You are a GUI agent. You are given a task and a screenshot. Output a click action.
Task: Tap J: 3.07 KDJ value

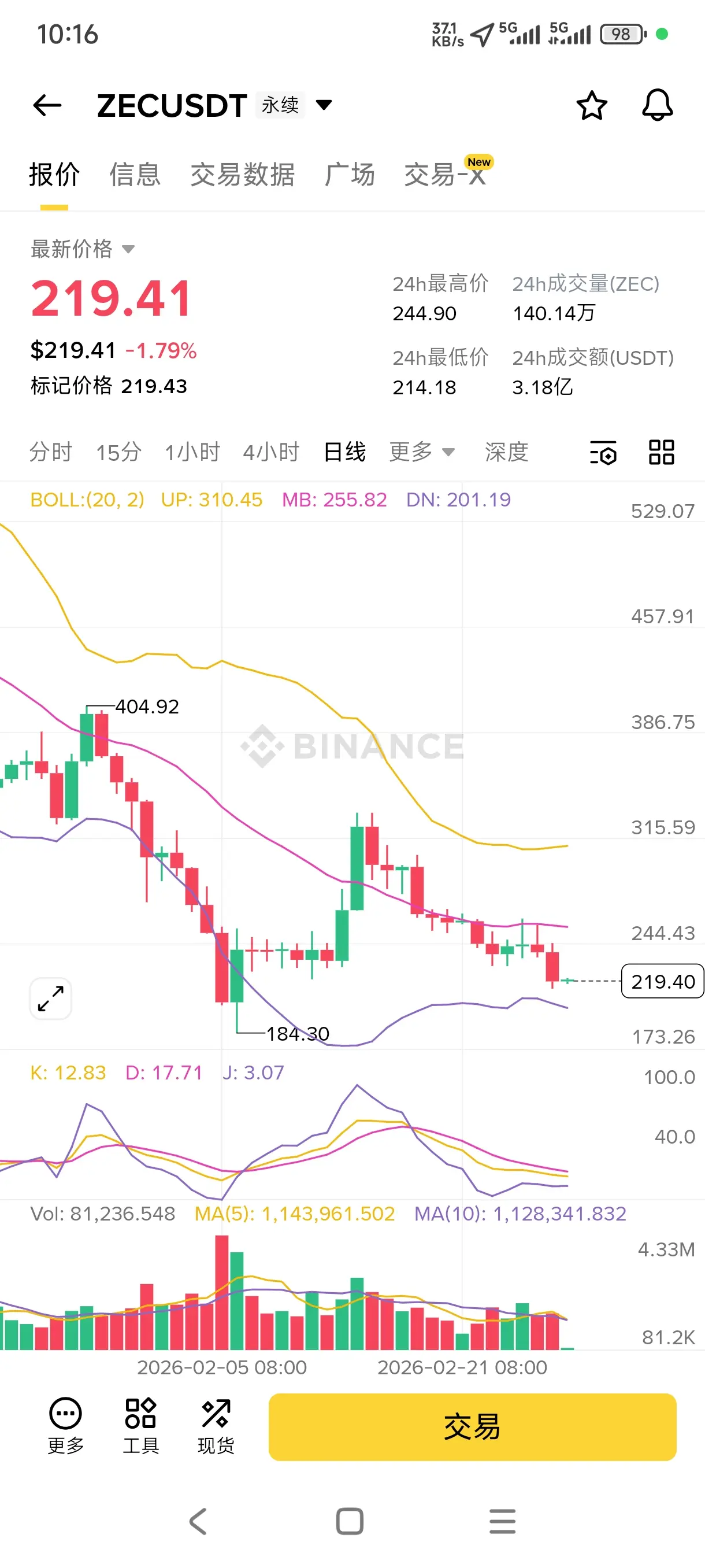[253, 1073]
